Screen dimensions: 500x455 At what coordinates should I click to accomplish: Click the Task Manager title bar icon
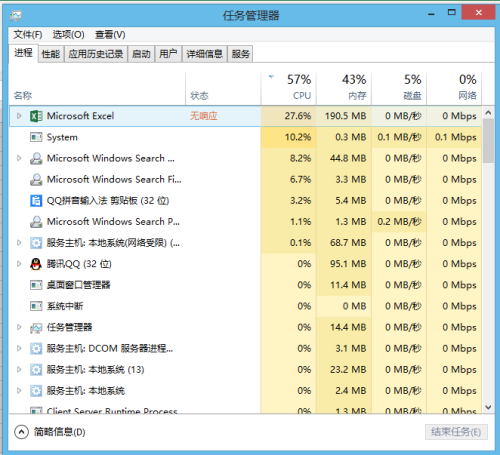(x=16, y=15)
